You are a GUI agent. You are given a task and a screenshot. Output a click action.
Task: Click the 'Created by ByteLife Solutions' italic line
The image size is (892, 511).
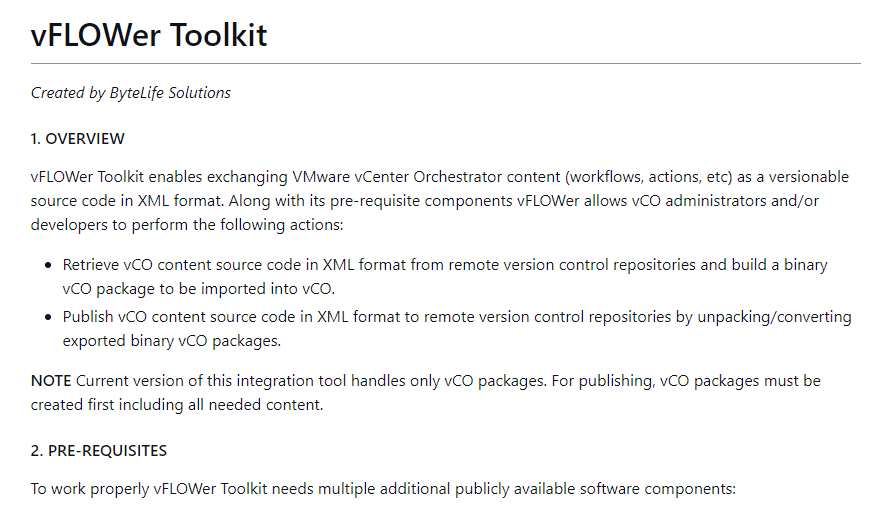(130, 93)
